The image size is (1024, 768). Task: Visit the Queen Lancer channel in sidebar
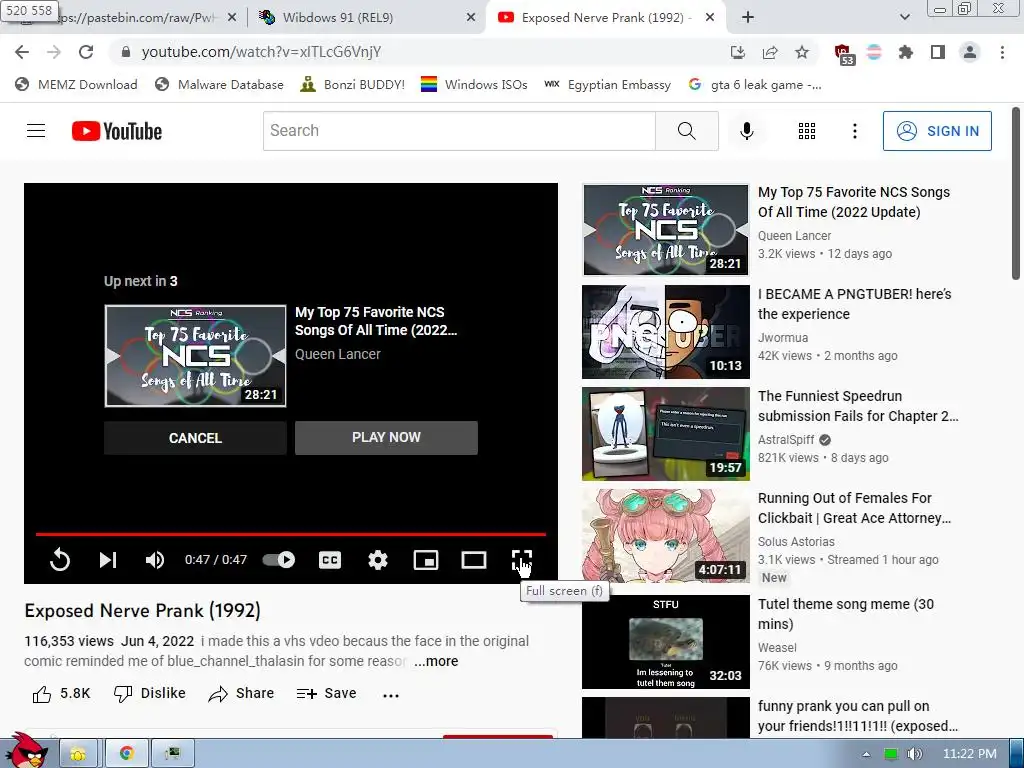(794, 236)
